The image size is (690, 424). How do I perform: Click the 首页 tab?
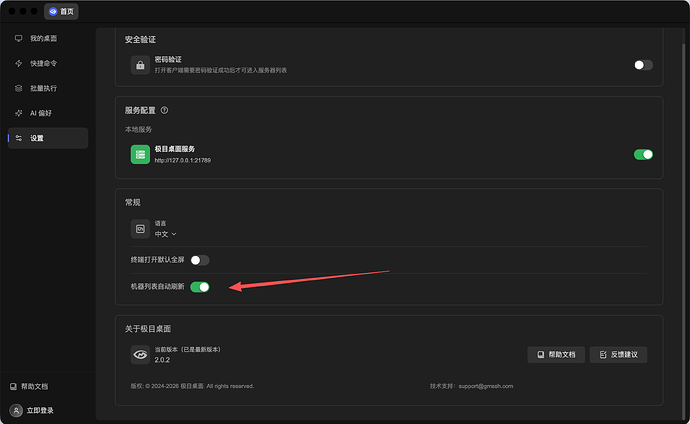61,11
